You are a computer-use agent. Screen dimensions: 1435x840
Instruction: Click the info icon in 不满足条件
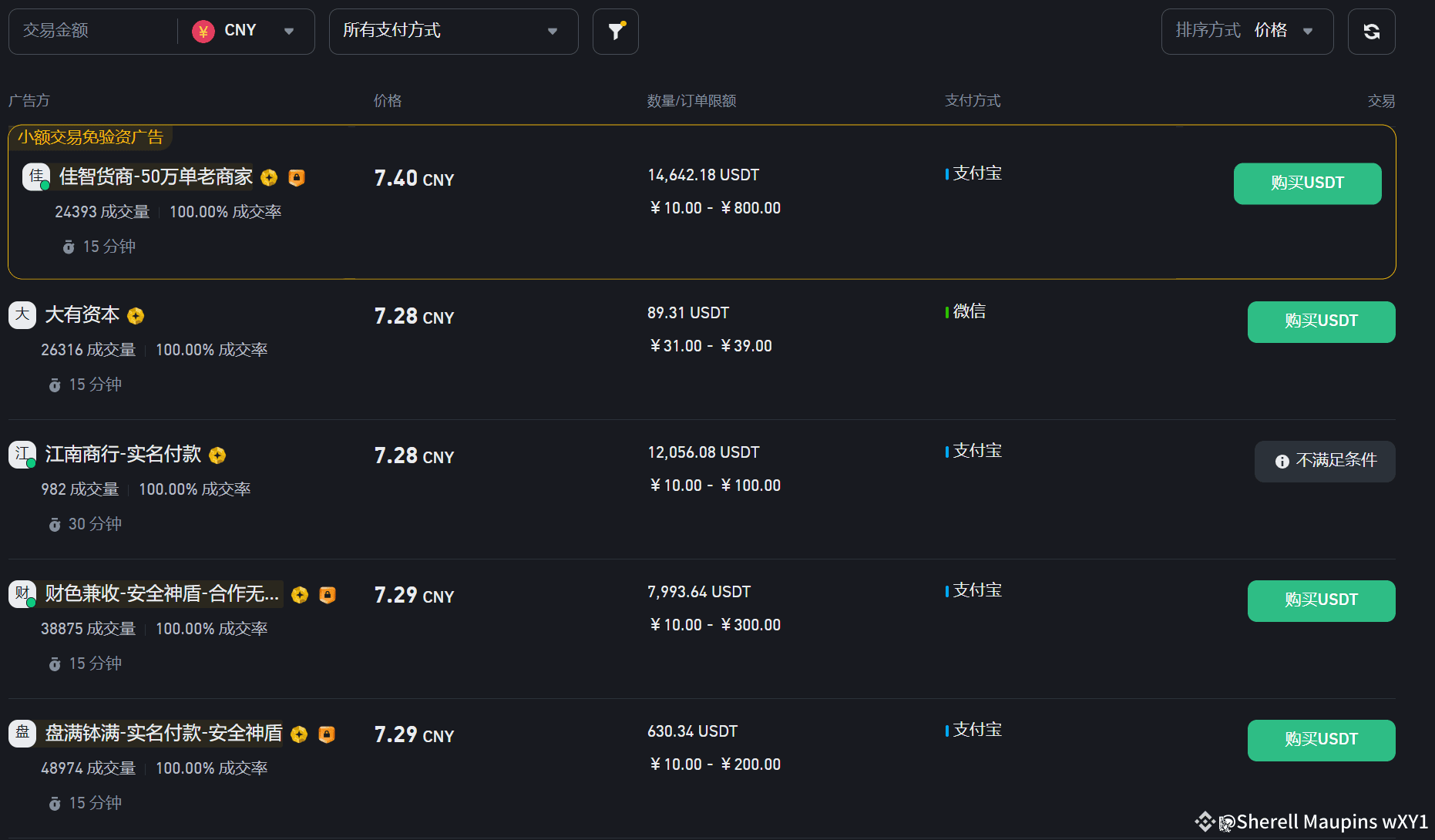(1282, 462)
